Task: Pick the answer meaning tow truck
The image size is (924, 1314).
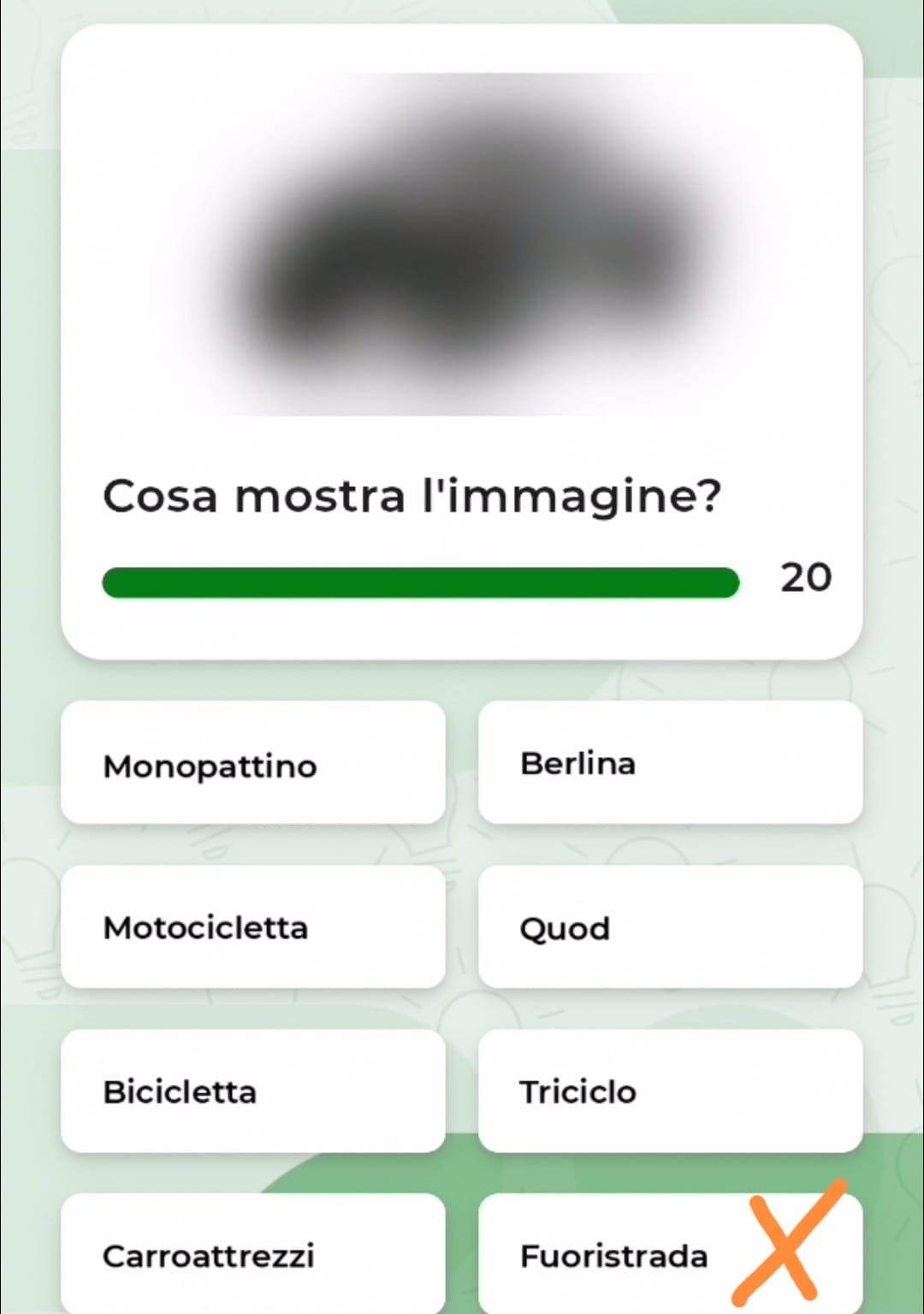Action: 253,1254
